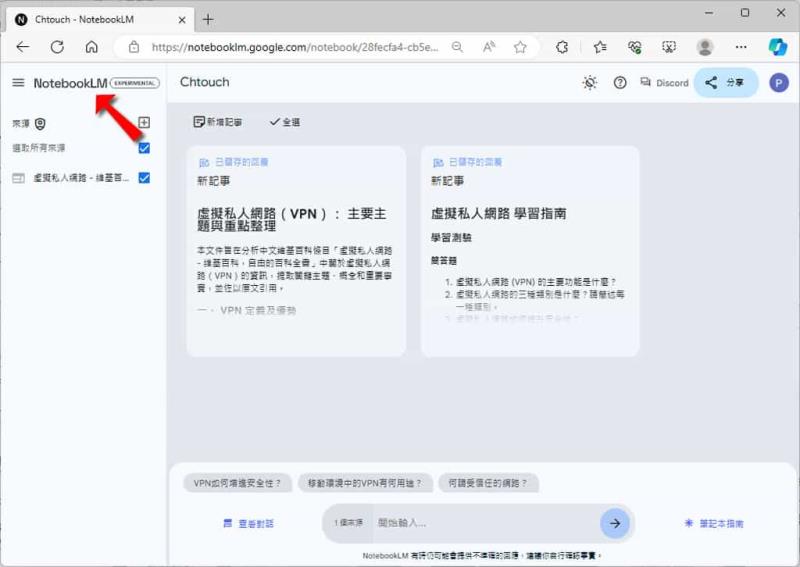800x567 pixels.
Task: Open the help question mark icon
Action: coord(620,83)
